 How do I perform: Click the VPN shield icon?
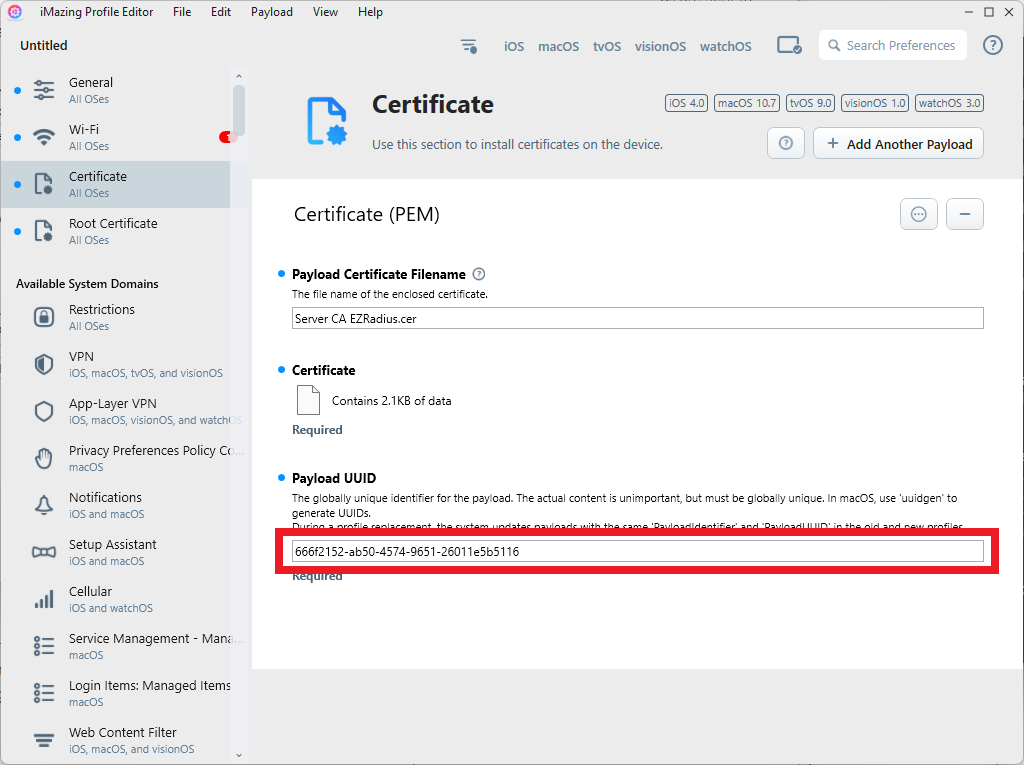pos(44,365)
